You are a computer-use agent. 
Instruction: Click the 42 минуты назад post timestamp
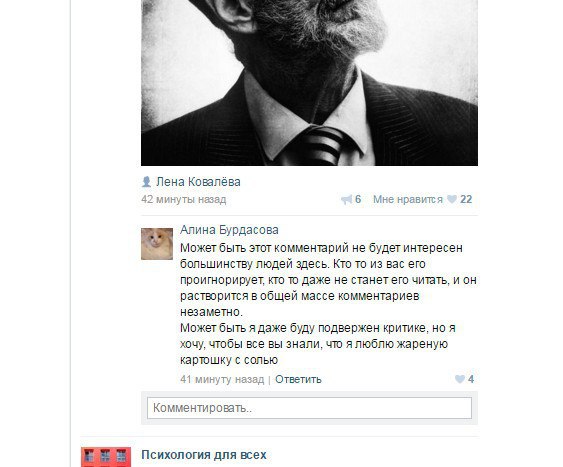184,199
